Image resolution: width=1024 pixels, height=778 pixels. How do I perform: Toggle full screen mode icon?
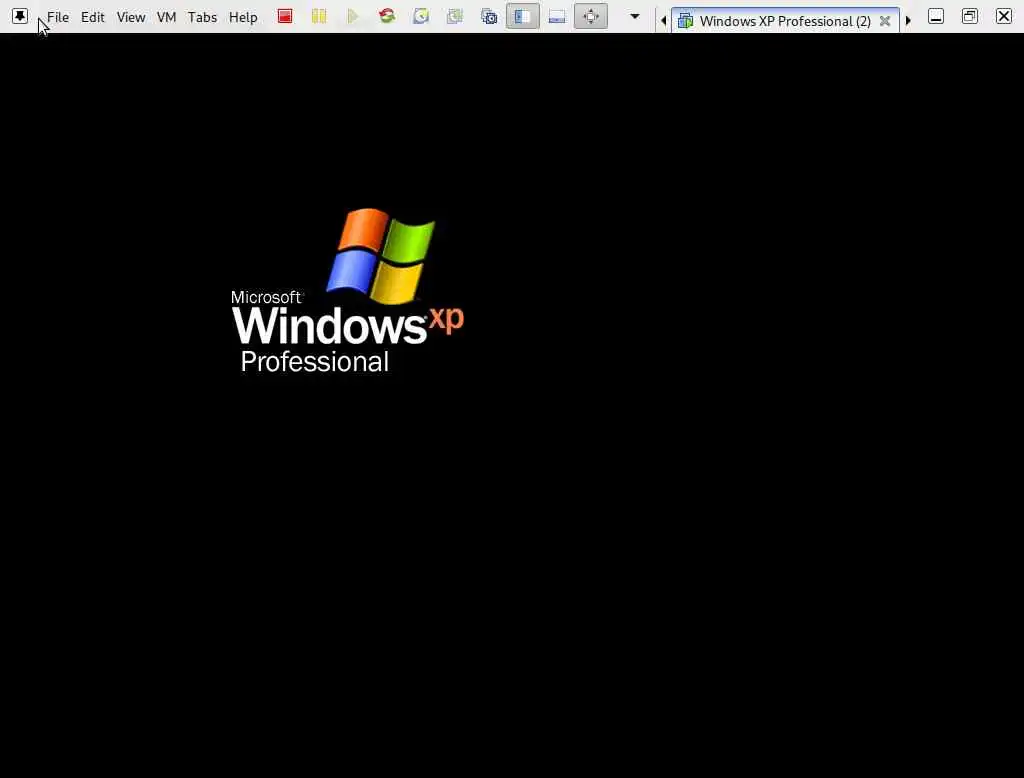pyautogui.click(x=590, y=16)
